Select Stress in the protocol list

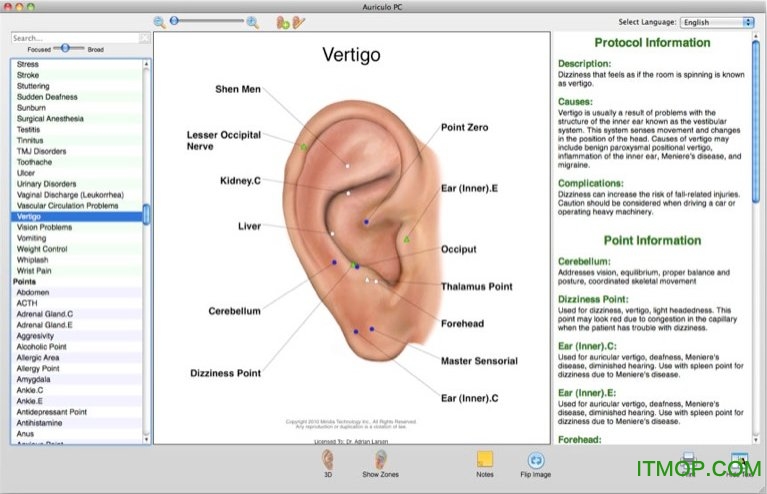click(x=77, y=64)
